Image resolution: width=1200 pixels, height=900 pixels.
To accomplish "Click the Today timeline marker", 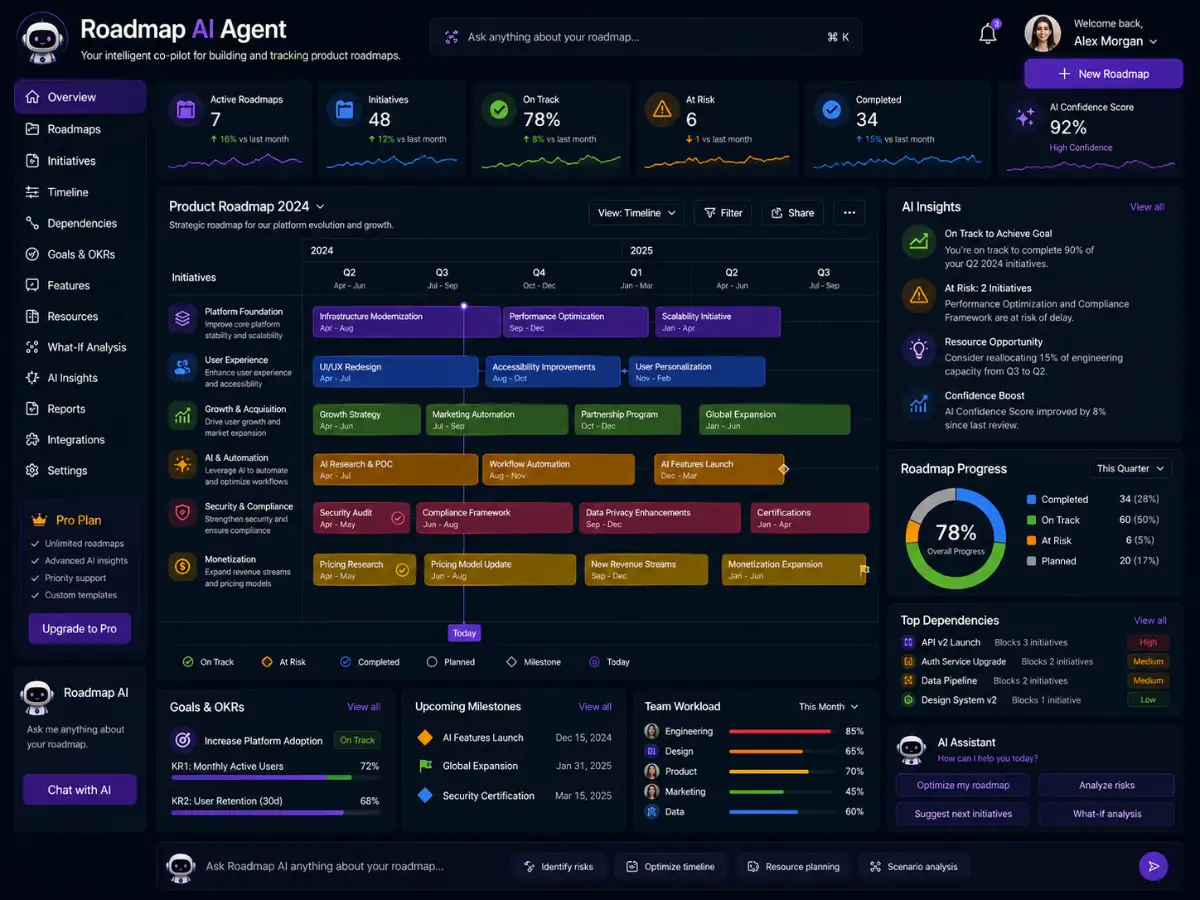I will pyautogui.click(x=464, y=632).
